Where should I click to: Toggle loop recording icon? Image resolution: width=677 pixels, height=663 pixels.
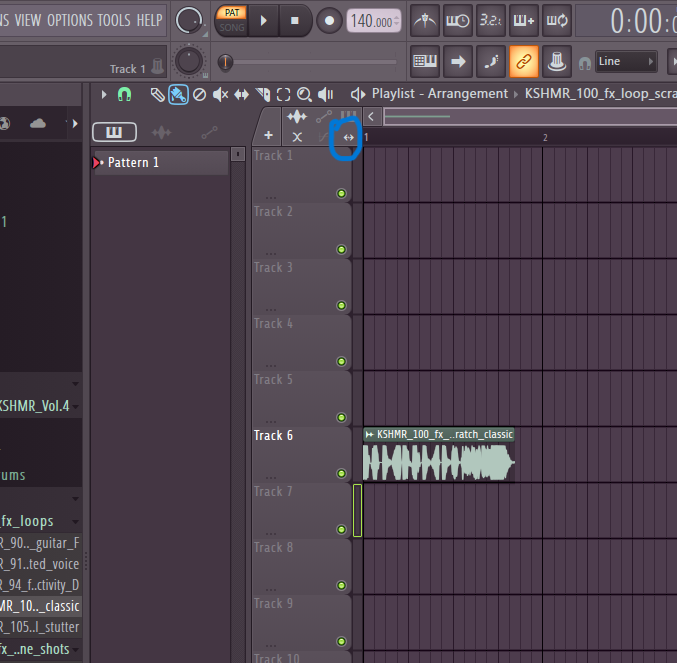[557, 20]
